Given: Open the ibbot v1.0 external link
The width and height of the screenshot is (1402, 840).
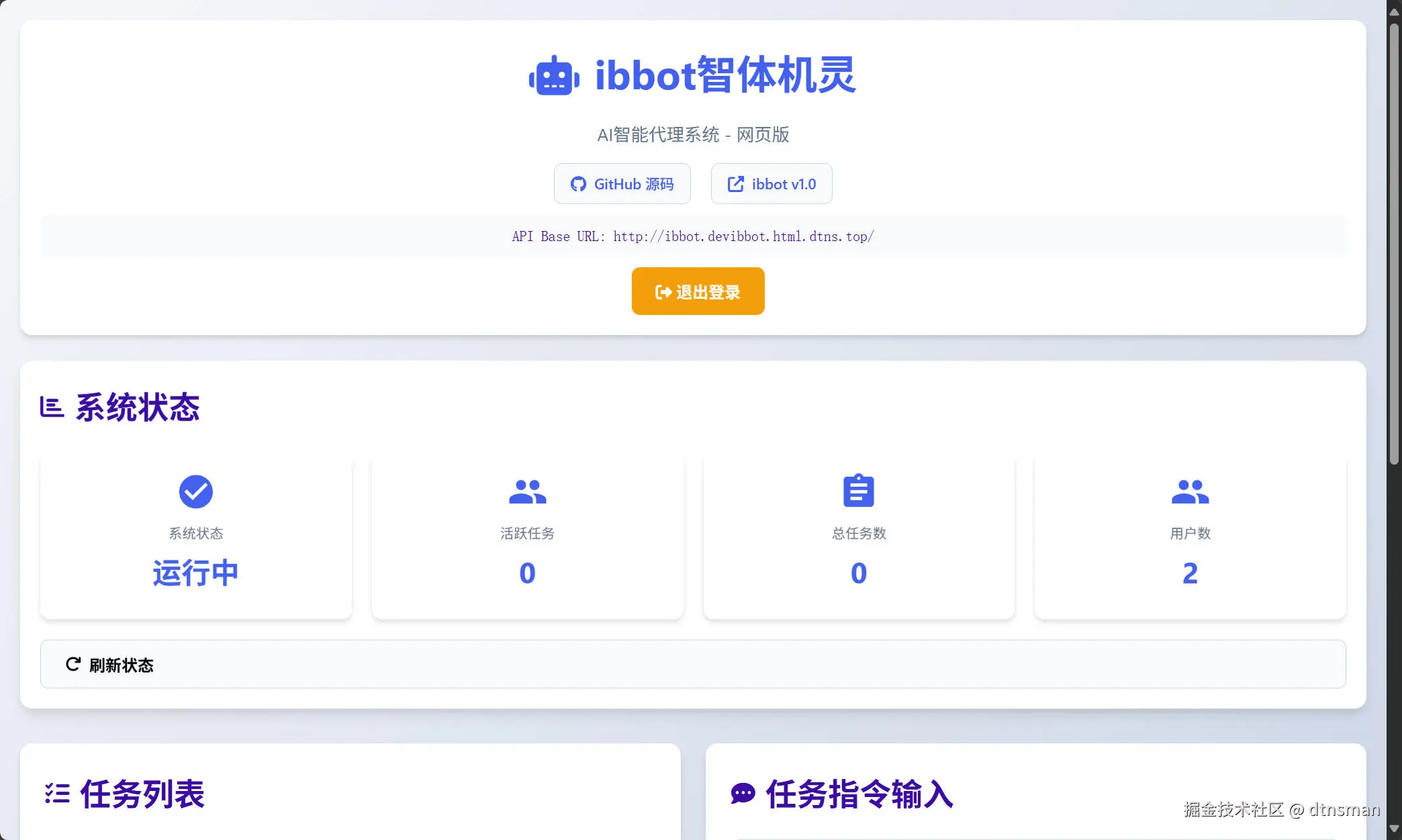Looking at the screenshot, I should [772, 184].
